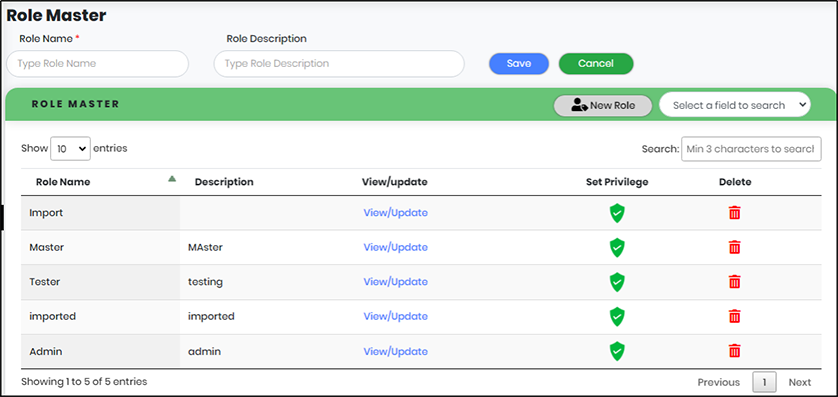Delete the Admin role via trash icon
Screen dimensions: 838x397
coord(735,351)
